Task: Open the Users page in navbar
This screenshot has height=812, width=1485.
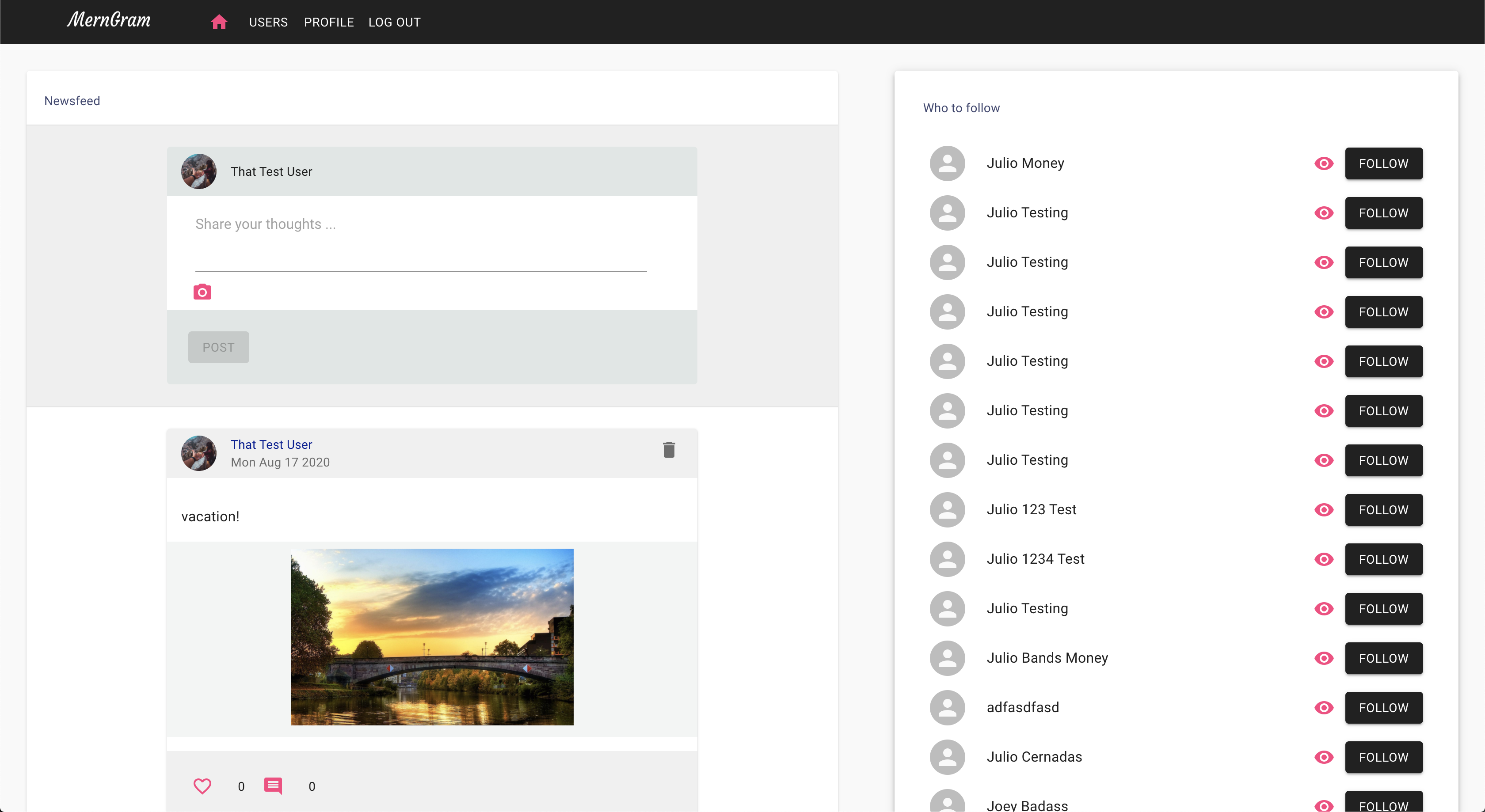Action: [268, 22]
